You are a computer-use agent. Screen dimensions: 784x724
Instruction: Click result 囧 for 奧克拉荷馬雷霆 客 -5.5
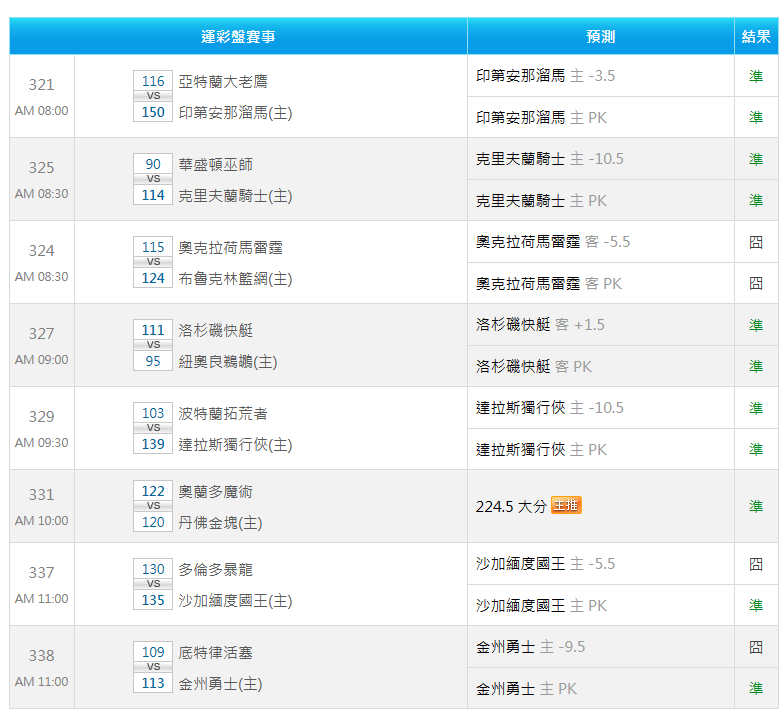tap(756, 242)
